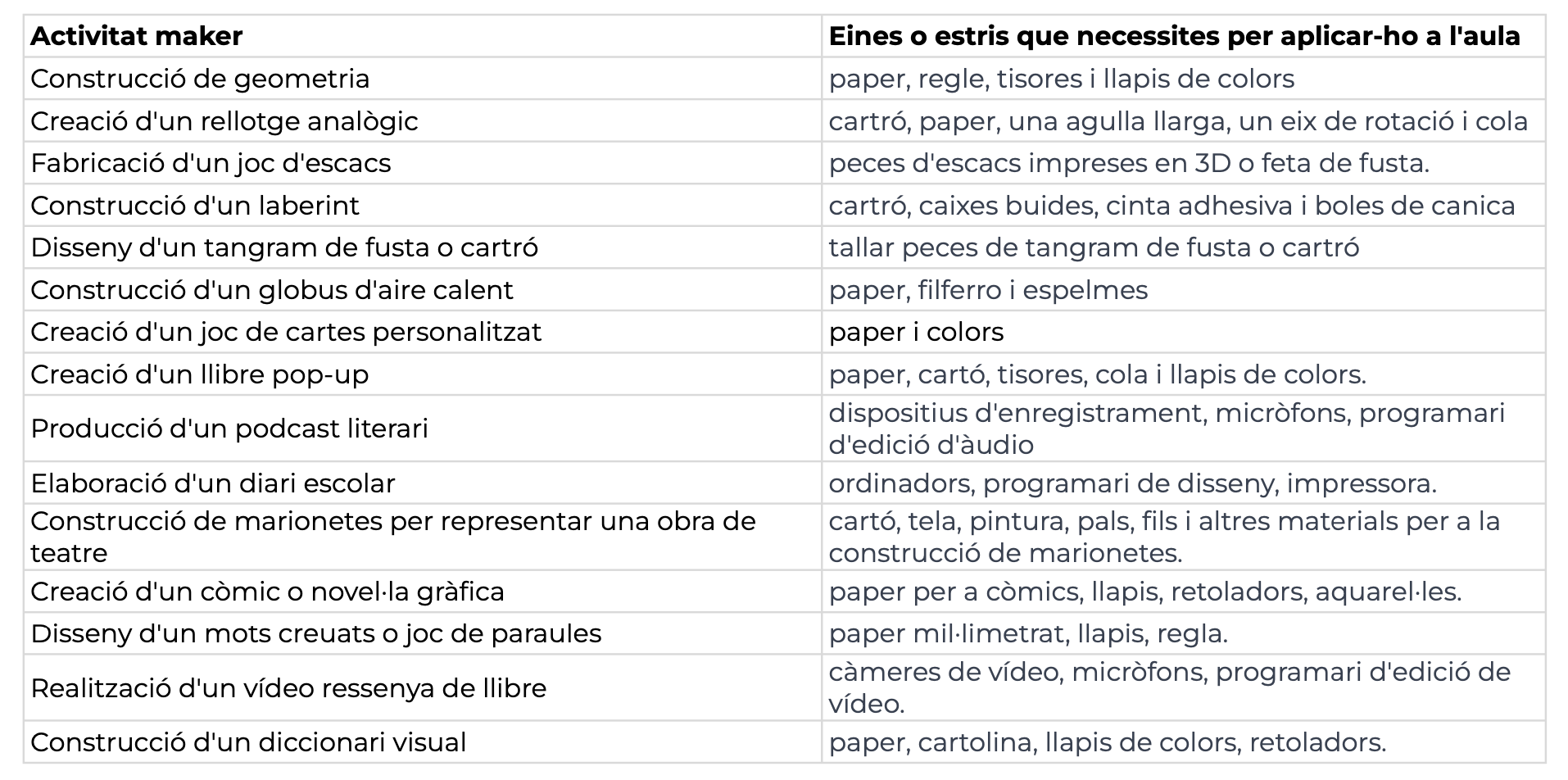Viewport: 1568px width, 780px height.
Task: Click the 'peces d'escacs impreses en 3D' cell
Action: [x=1129, y=163]
